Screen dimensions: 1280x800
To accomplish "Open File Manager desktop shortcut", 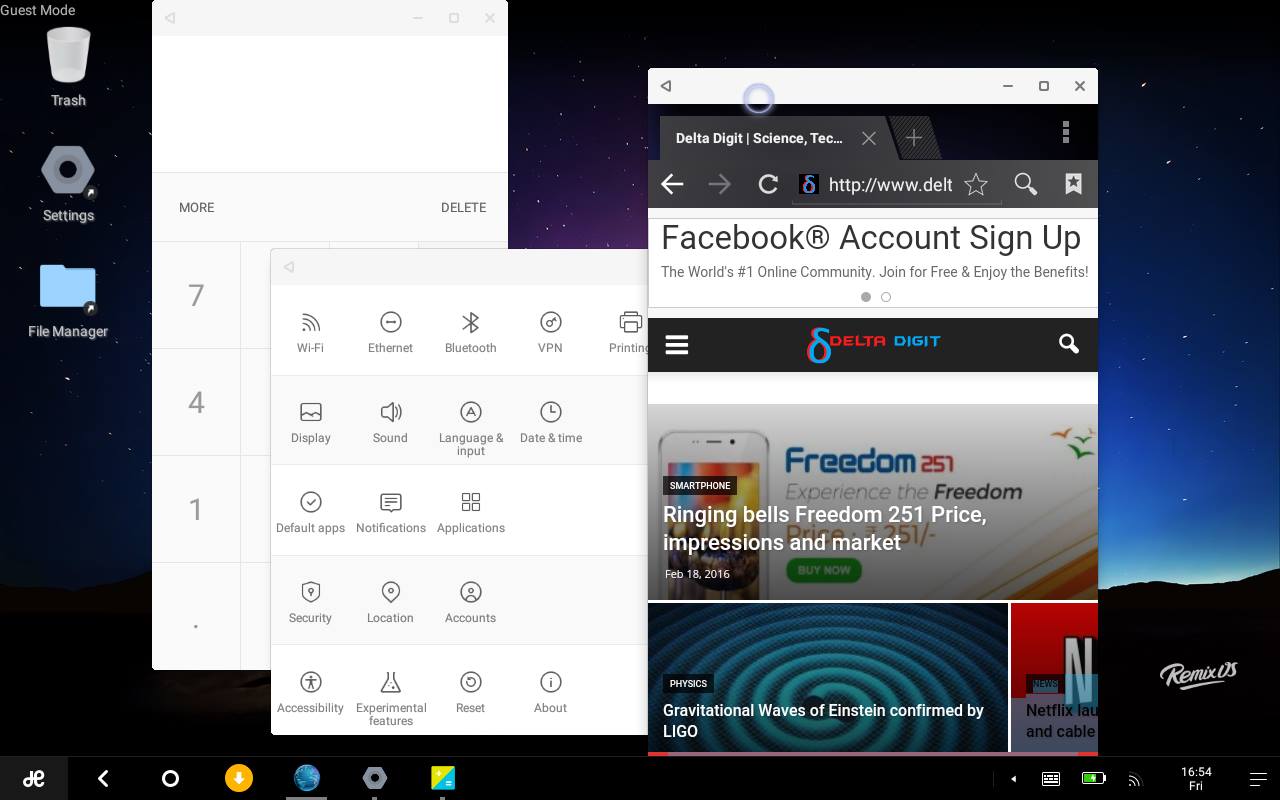I will (x=68, y=300).
